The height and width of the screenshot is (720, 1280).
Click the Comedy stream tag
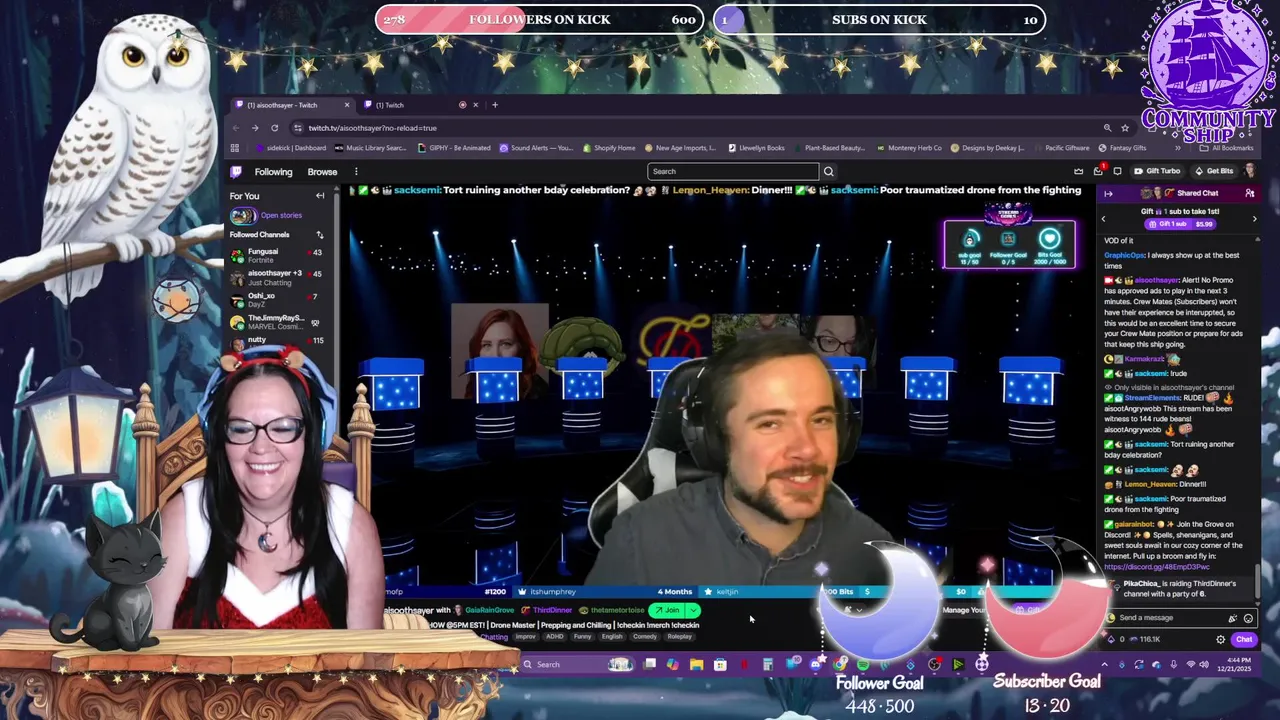[644, 636]
